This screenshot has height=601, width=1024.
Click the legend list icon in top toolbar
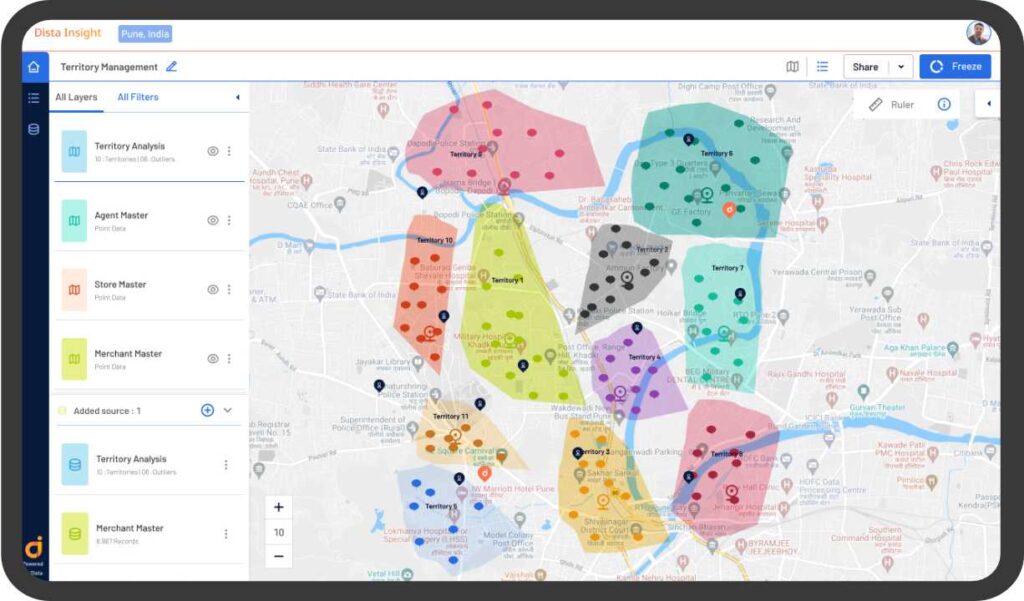point(823,66)
